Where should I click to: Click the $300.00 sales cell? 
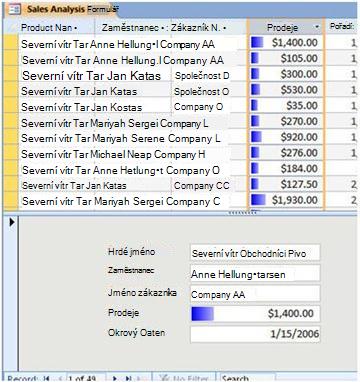coord(286,74)
